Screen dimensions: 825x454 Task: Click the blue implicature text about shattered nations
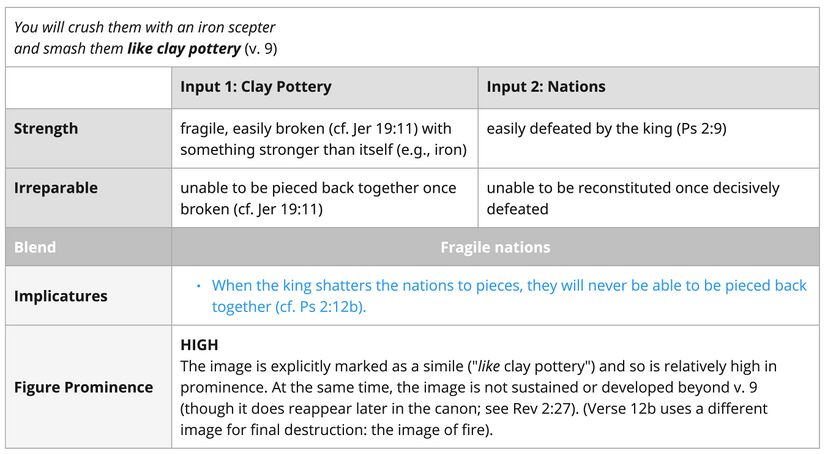click(x=508, y=296)
